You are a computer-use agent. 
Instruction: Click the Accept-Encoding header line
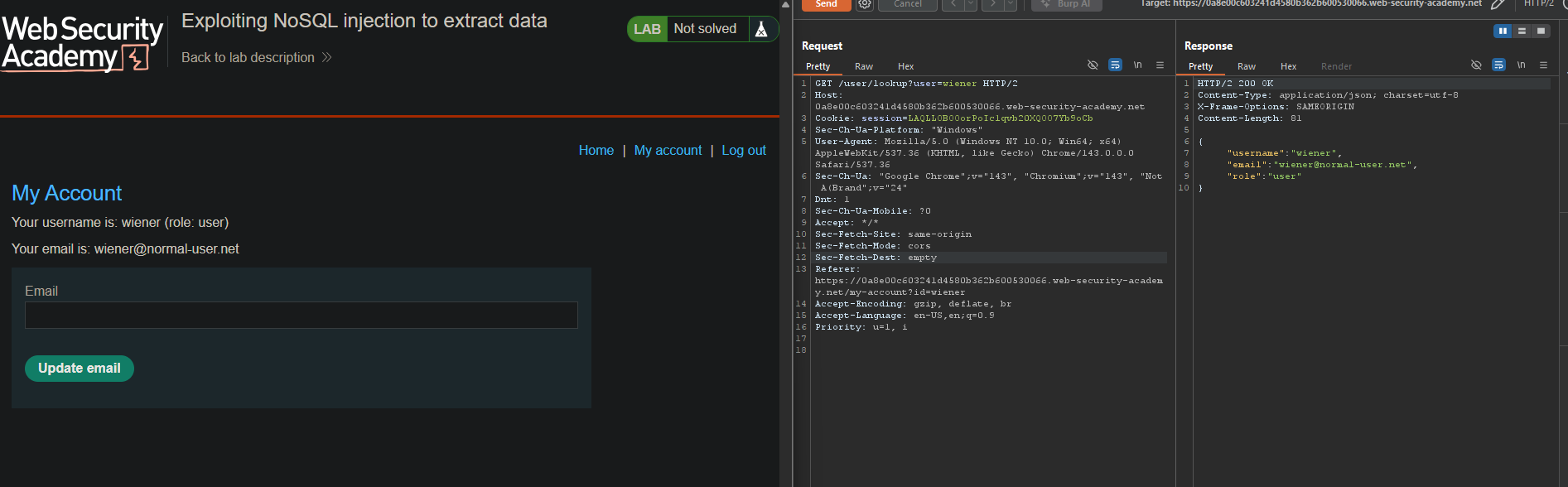(x=913, y=304)
